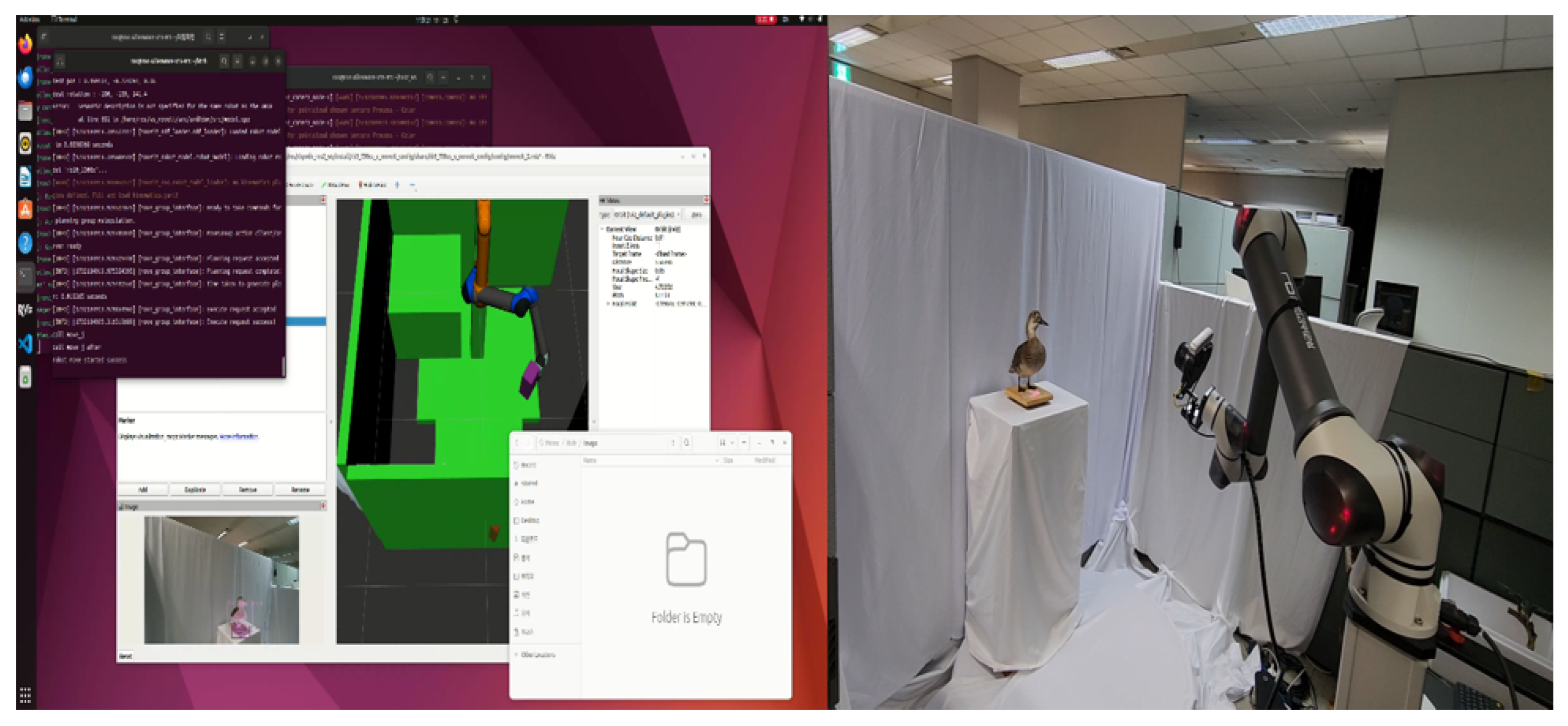The width and height of the screenshot is (1568, 726).
Task: Open Terminal menu in top bar
Action: [65, 19]
